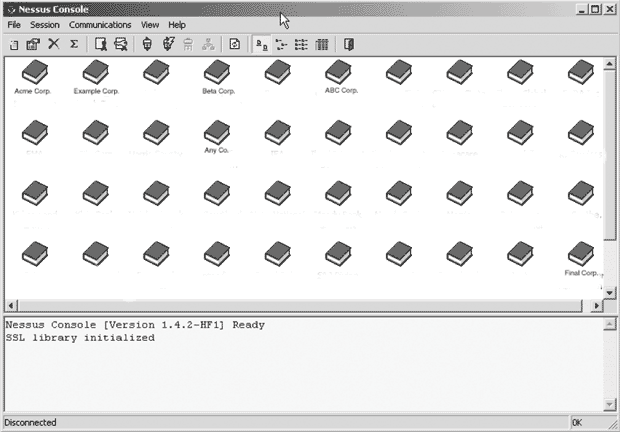
Task: Click the session Properties toolbar icon
Action: point(33,44)
